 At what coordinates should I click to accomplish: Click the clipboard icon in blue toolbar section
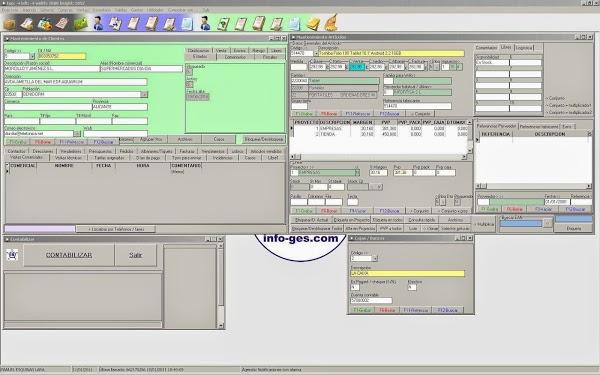[x=151, y=23]
